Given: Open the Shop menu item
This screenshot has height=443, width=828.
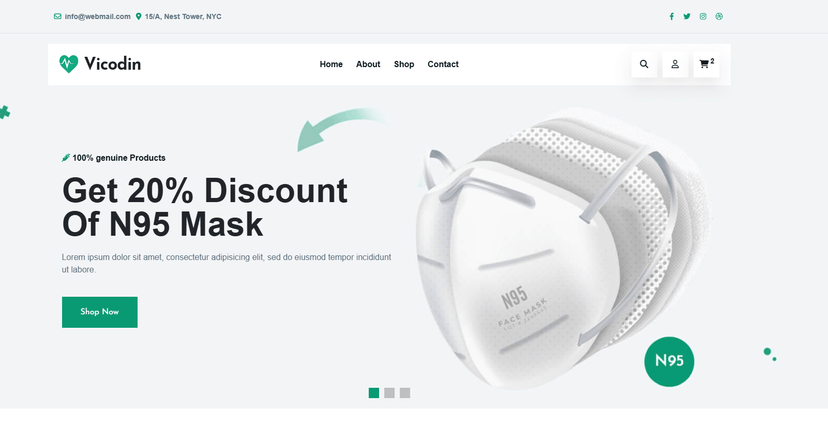Looking at the screenshot, I should [404, 64].
